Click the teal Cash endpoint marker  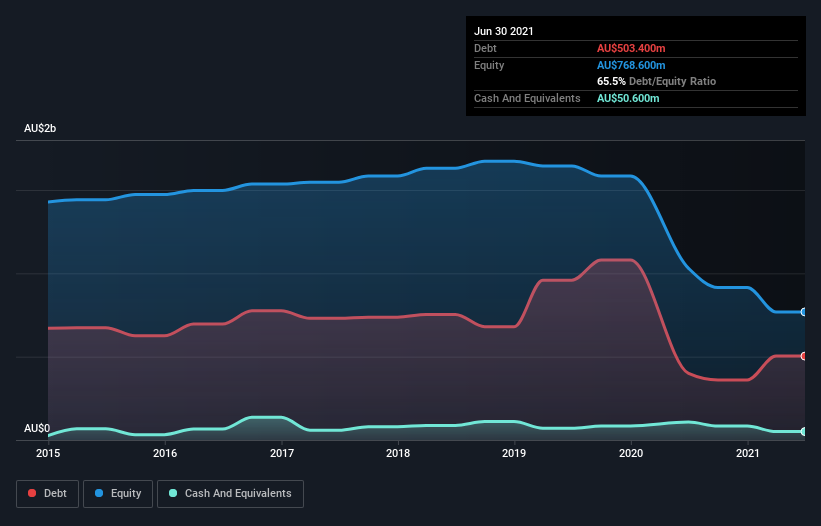click(804, 431)
